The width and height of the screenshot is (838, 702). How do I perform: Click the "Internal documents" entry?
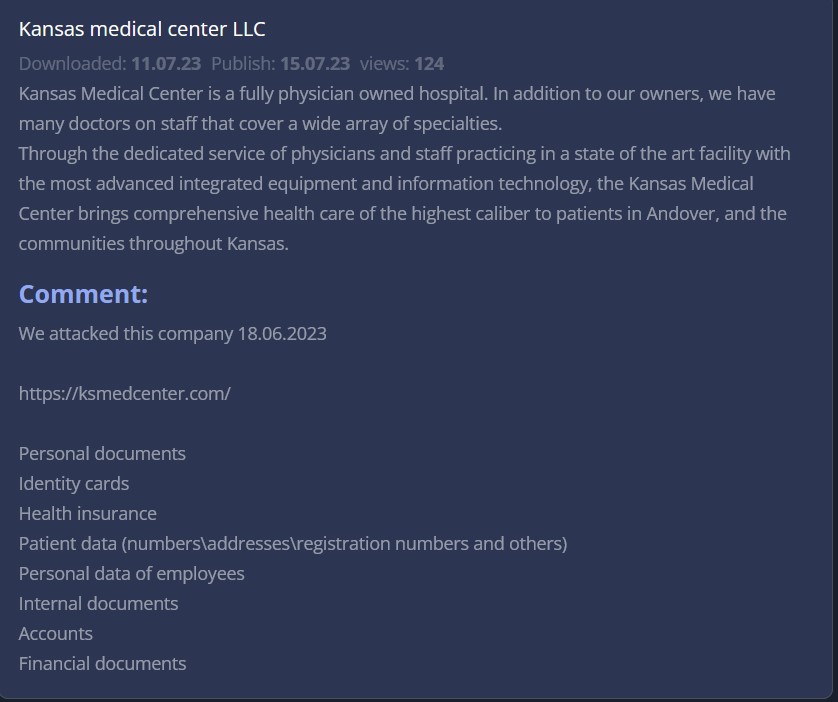coord(98,603)
